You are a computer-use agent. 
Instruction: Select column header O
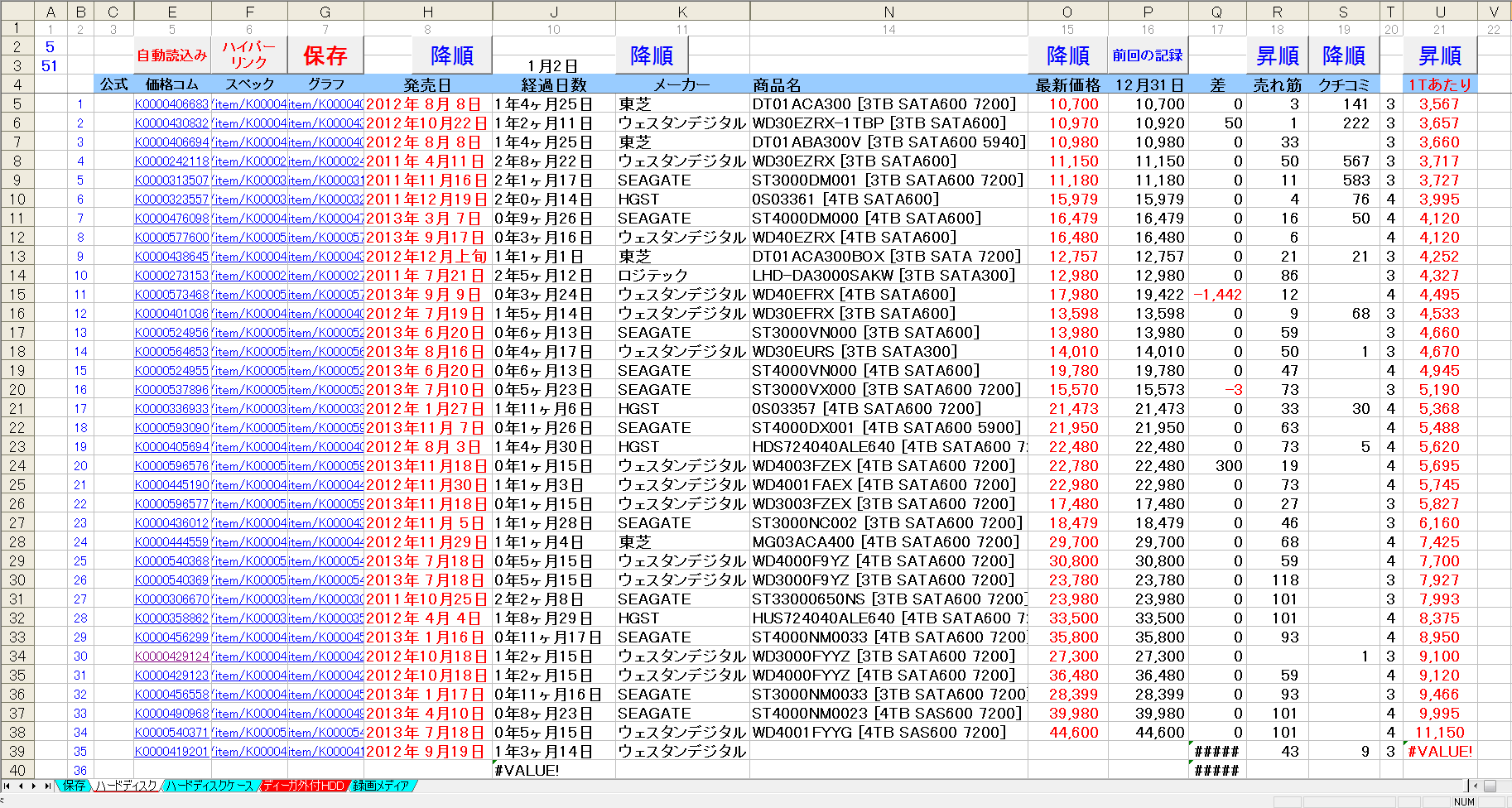(x=1067, y=11)
